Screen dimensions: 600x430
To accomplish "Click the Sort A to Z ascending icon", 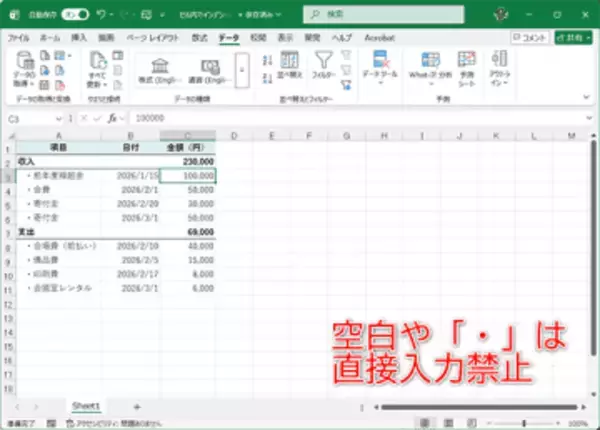I will pos(267,60).
